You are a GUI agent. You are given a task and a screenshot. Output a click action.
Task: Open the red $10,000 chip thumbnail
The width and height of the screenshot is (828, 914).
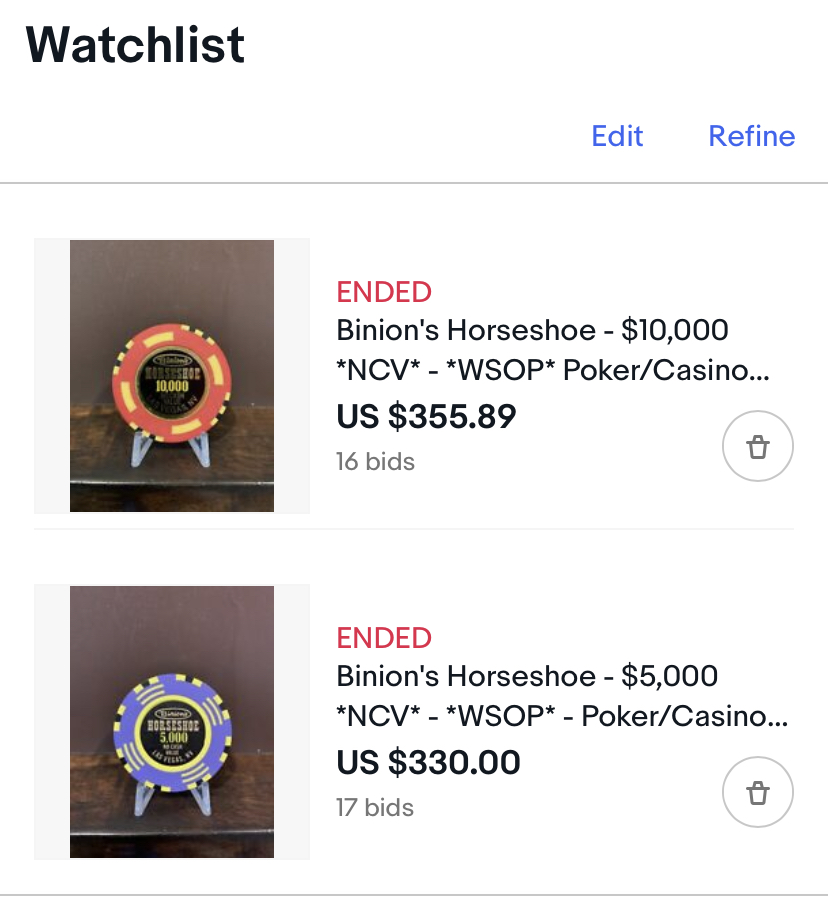click(172, 376)
